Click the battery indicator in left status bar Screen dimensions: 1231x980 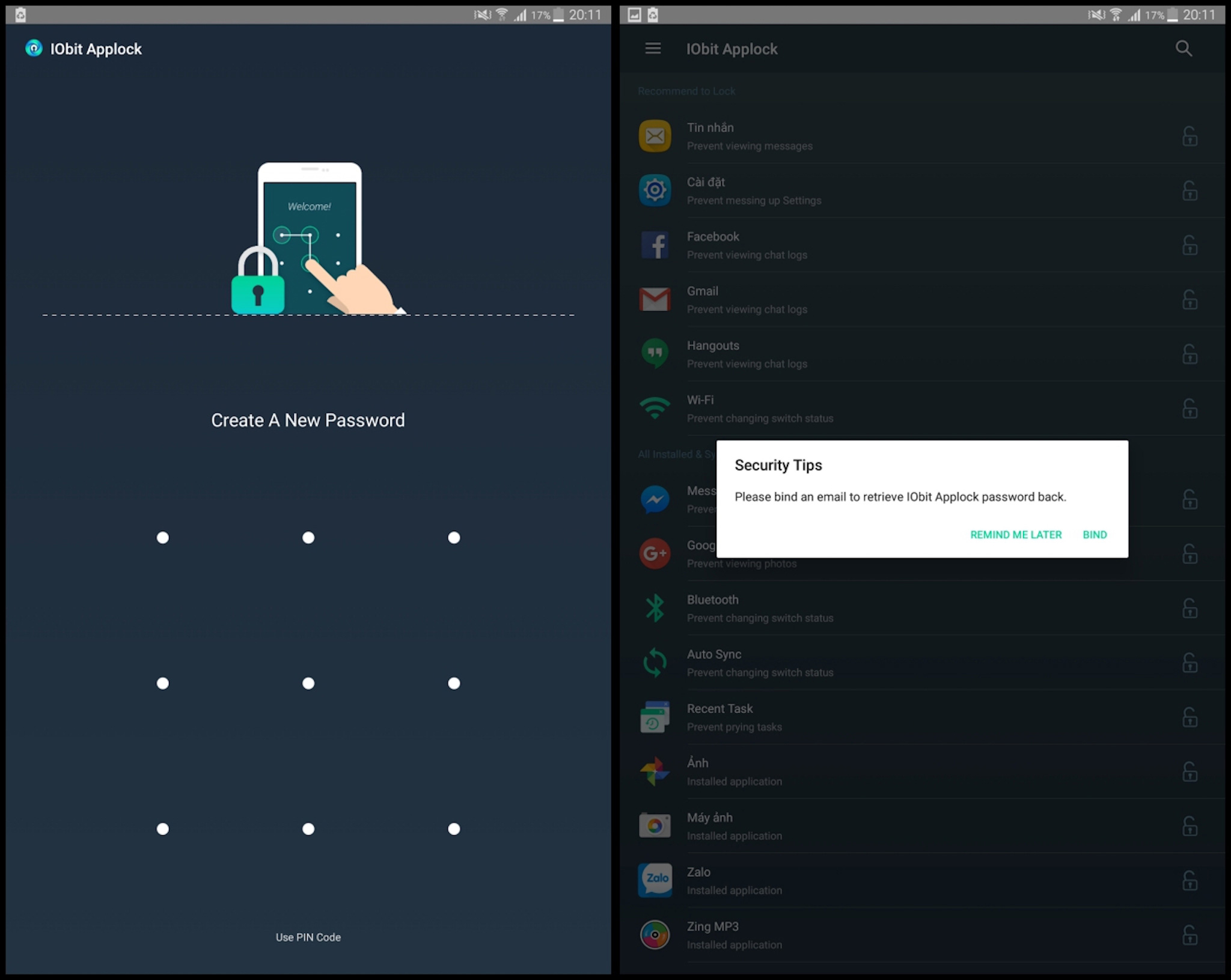[558, 14]
